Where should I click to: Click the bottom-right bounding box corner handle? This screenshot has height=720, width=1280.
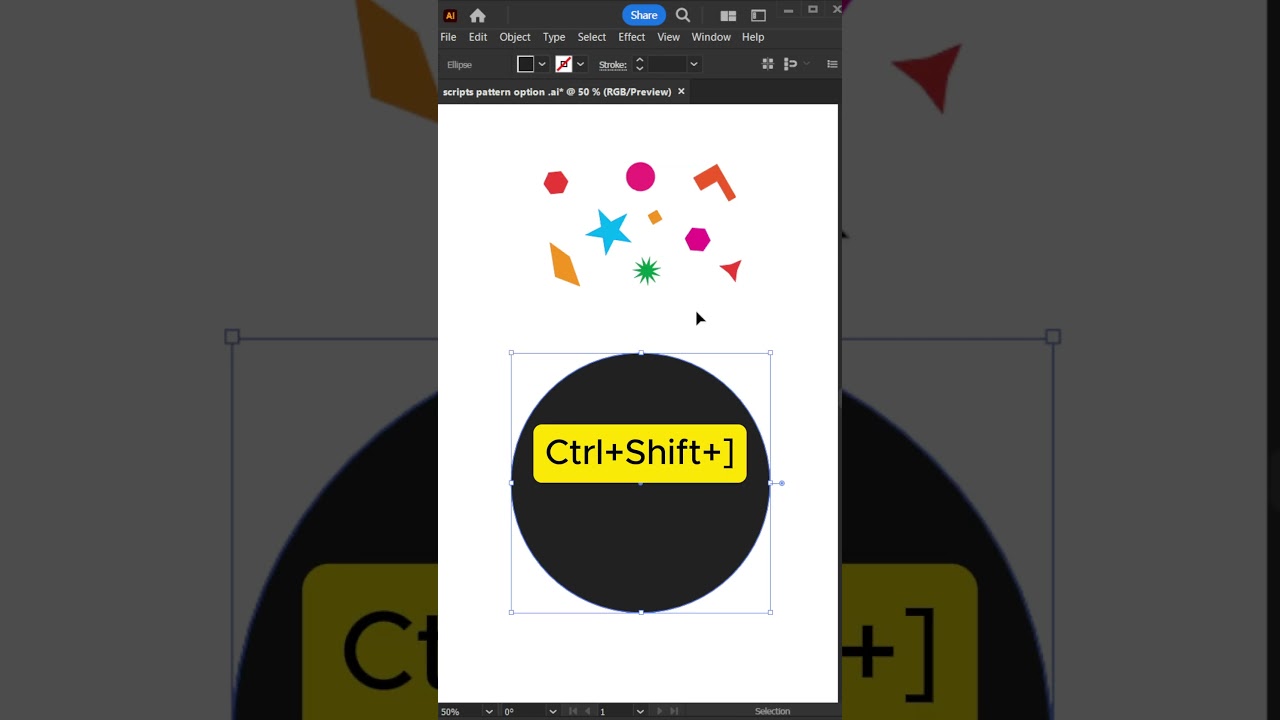[770, 612]
